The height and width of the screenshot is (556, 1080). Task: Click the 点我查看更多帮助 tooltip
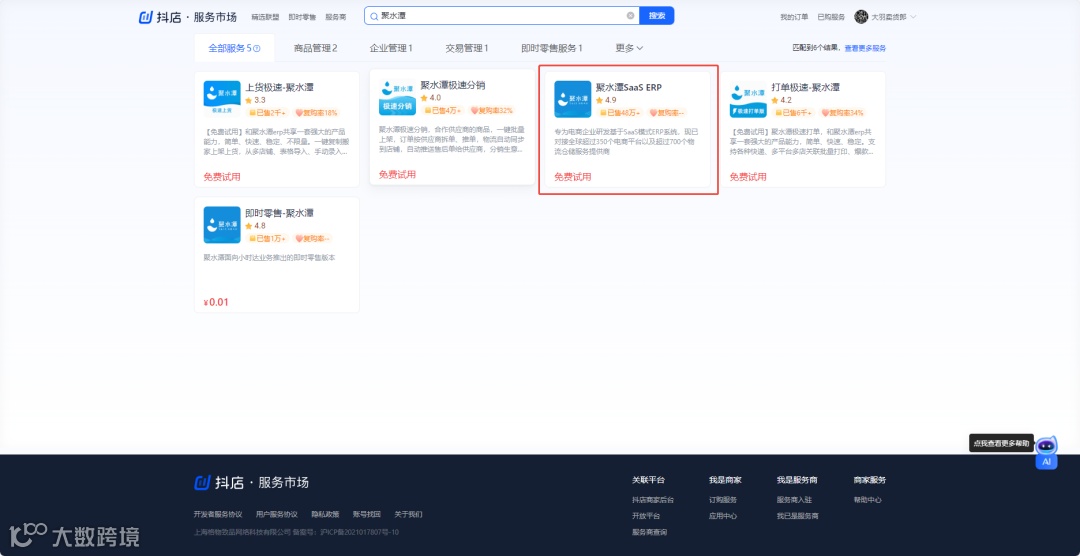coord(1001,443)
